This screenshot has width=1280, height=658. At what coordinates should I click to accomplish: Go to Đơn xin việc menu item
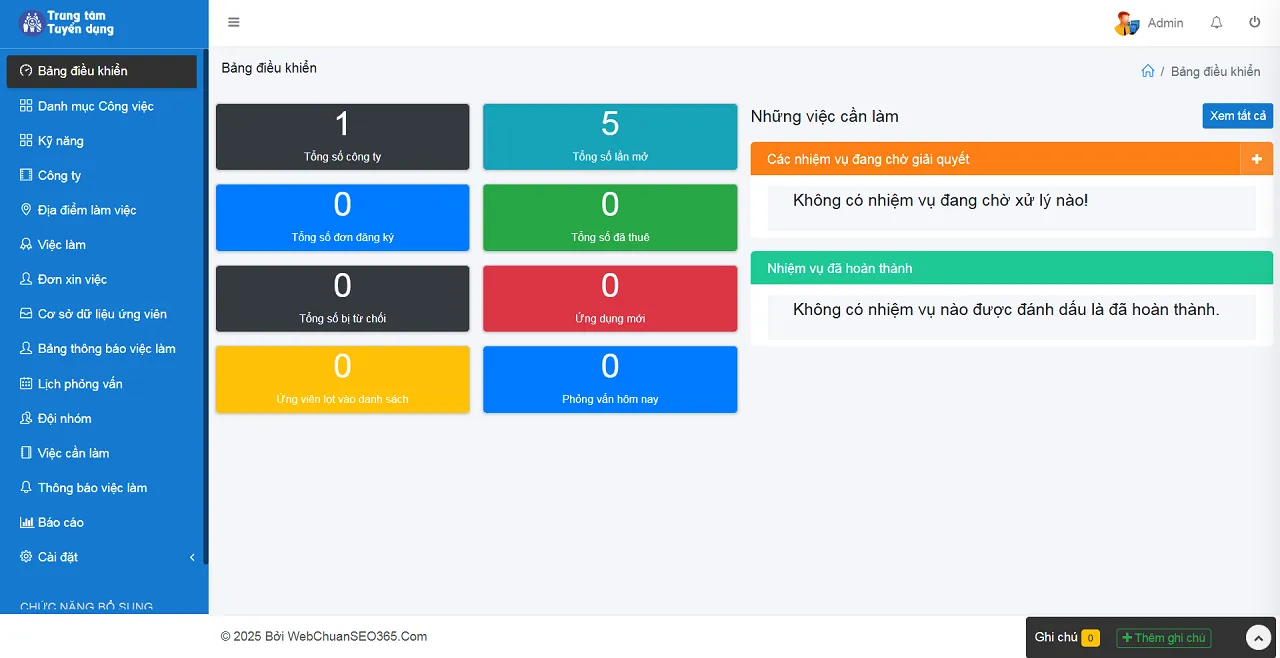(x=72, y=280)
